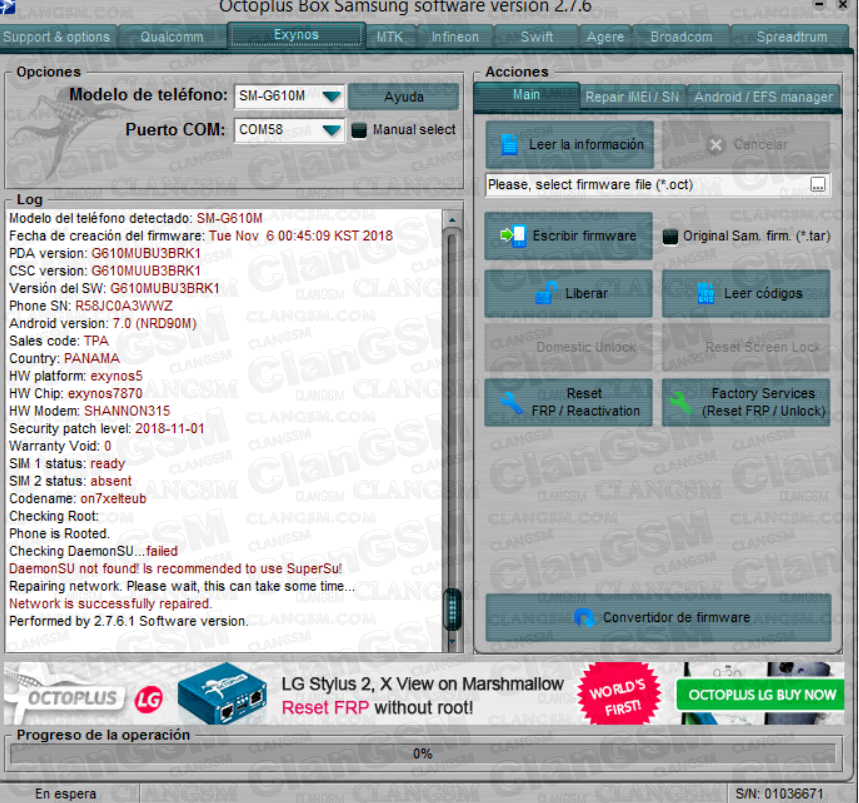
Task: Click the document icon on Leer la información
Action: pyautogui.click(x=509, y=145)
